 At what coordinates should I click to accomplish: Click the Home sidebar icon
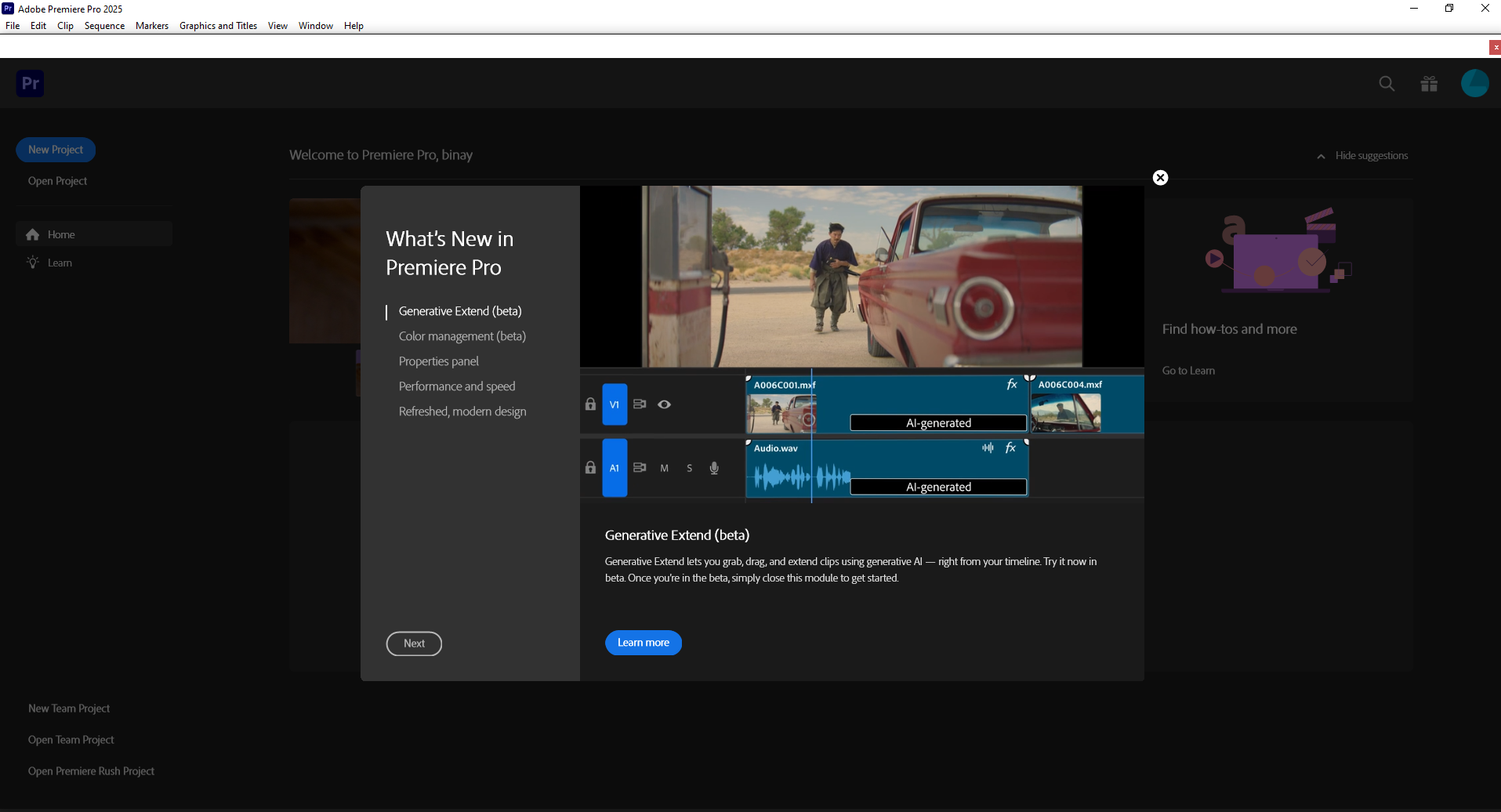click(x=33, y=234)
